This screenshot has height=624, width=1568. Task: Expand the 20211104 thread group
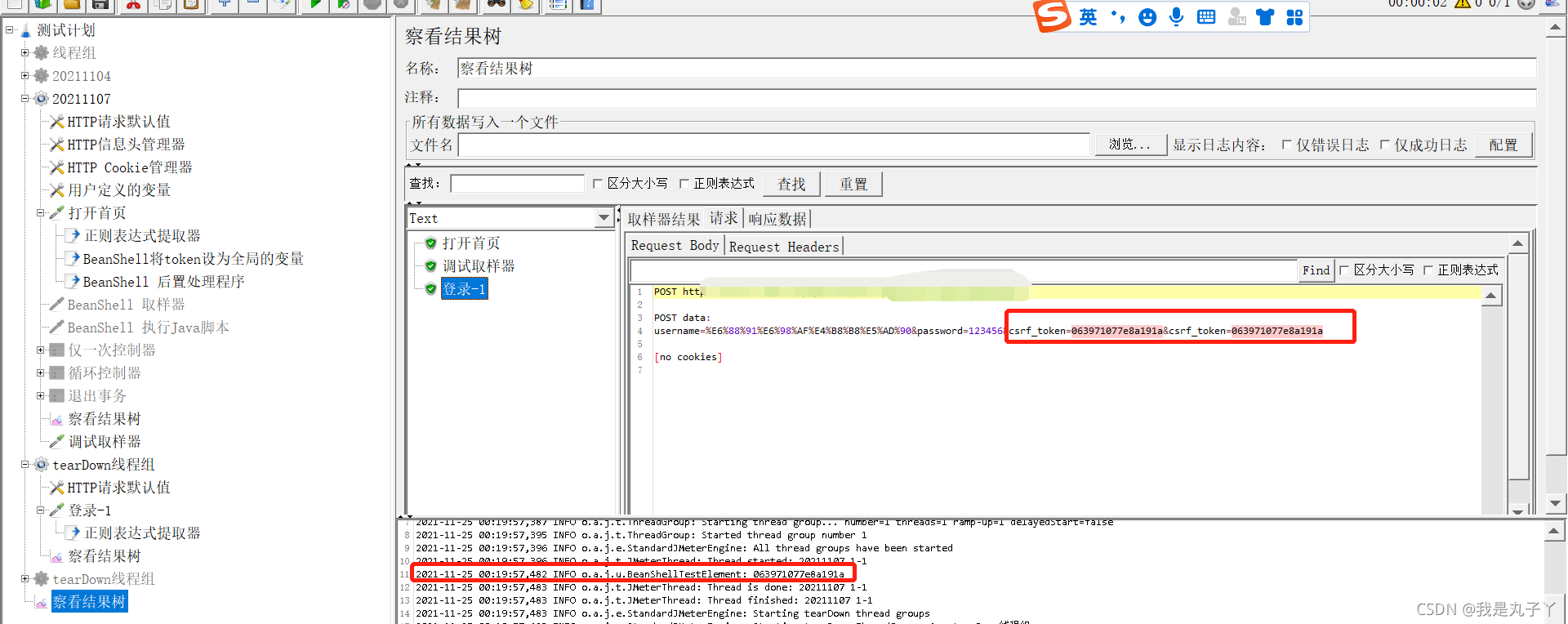point(24,76)
